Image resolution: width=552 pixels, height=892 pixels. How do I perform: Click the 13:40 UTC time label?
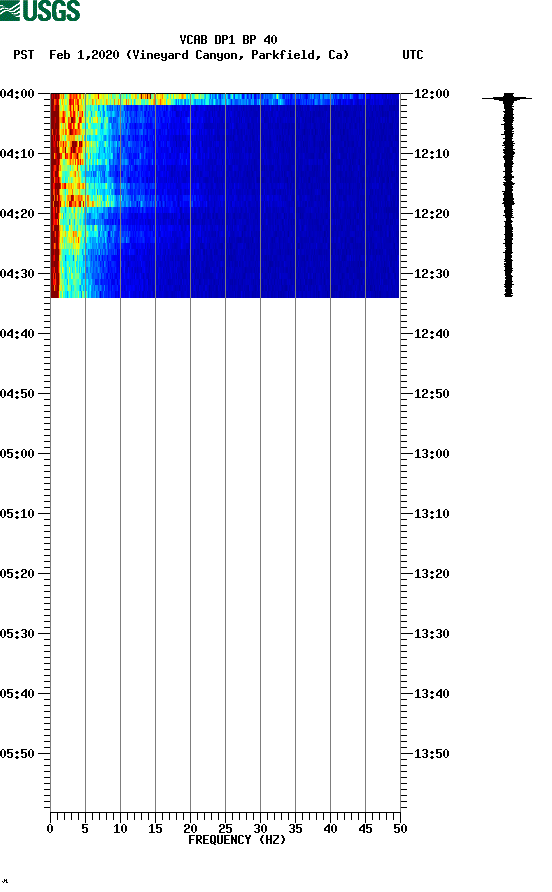tap(431, 694)
